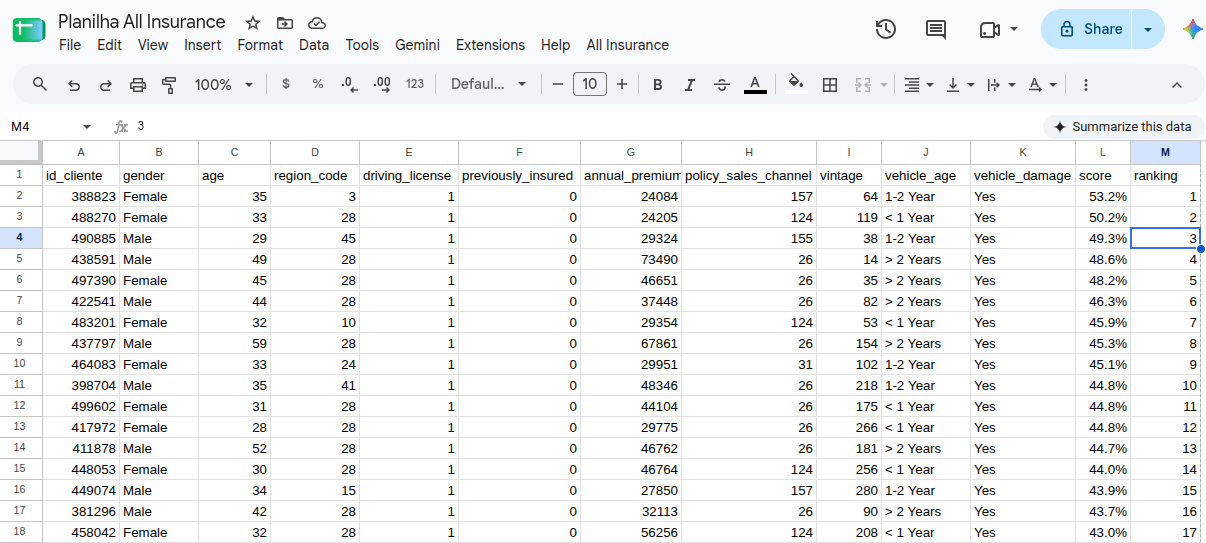Open the Insert menu

coord(203,45)
